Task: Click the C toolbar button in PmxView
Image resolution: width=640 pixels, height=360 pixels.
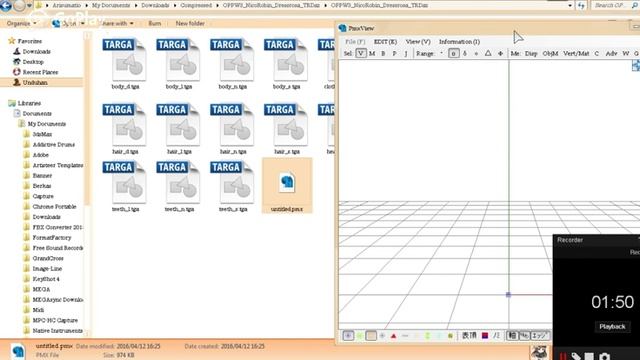Action: click(596, 53)
